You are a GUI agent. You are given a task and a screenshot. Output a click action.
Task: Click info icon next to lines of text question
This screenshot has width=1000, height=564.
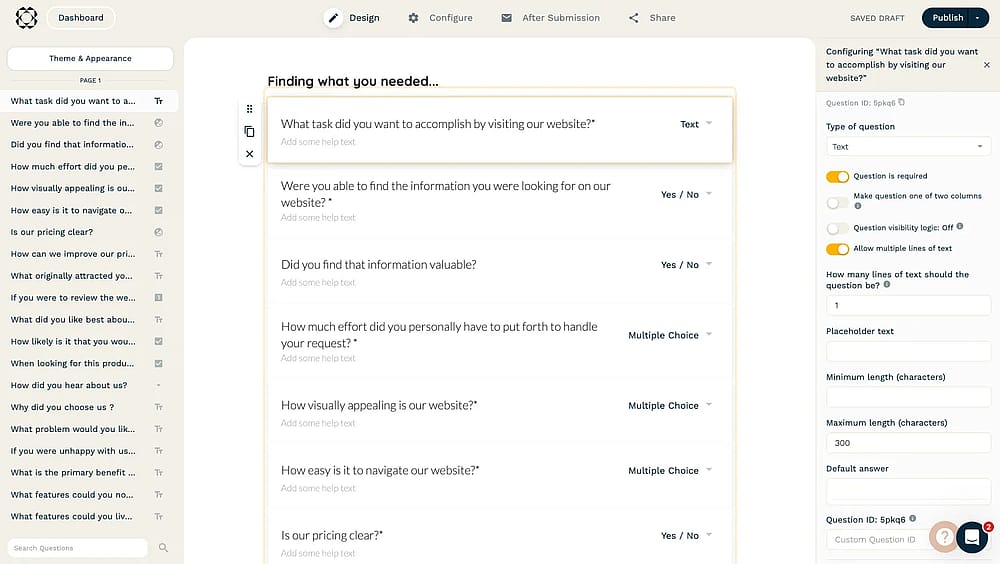click(x=887, y=285)
